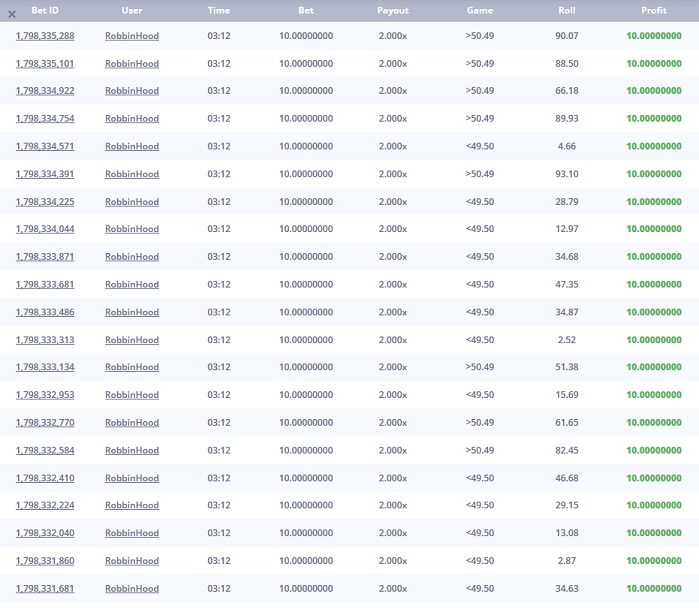The width and height of the screenshot is (699, 609).
Task: Select roll value 2.52
Action: [x=567, y=340]
